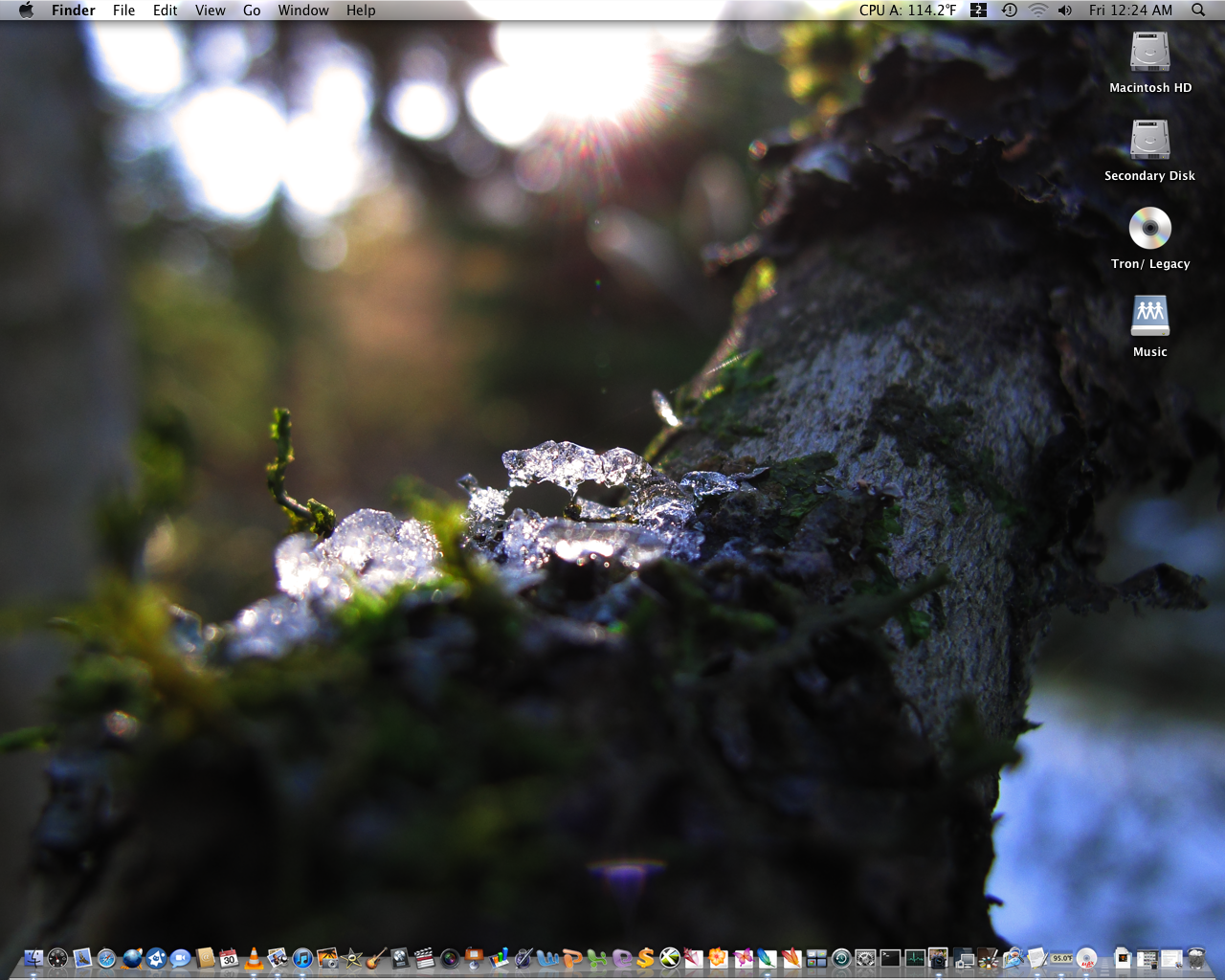Launch Microsoft Excel from the Dock

[x=597, y=958]
